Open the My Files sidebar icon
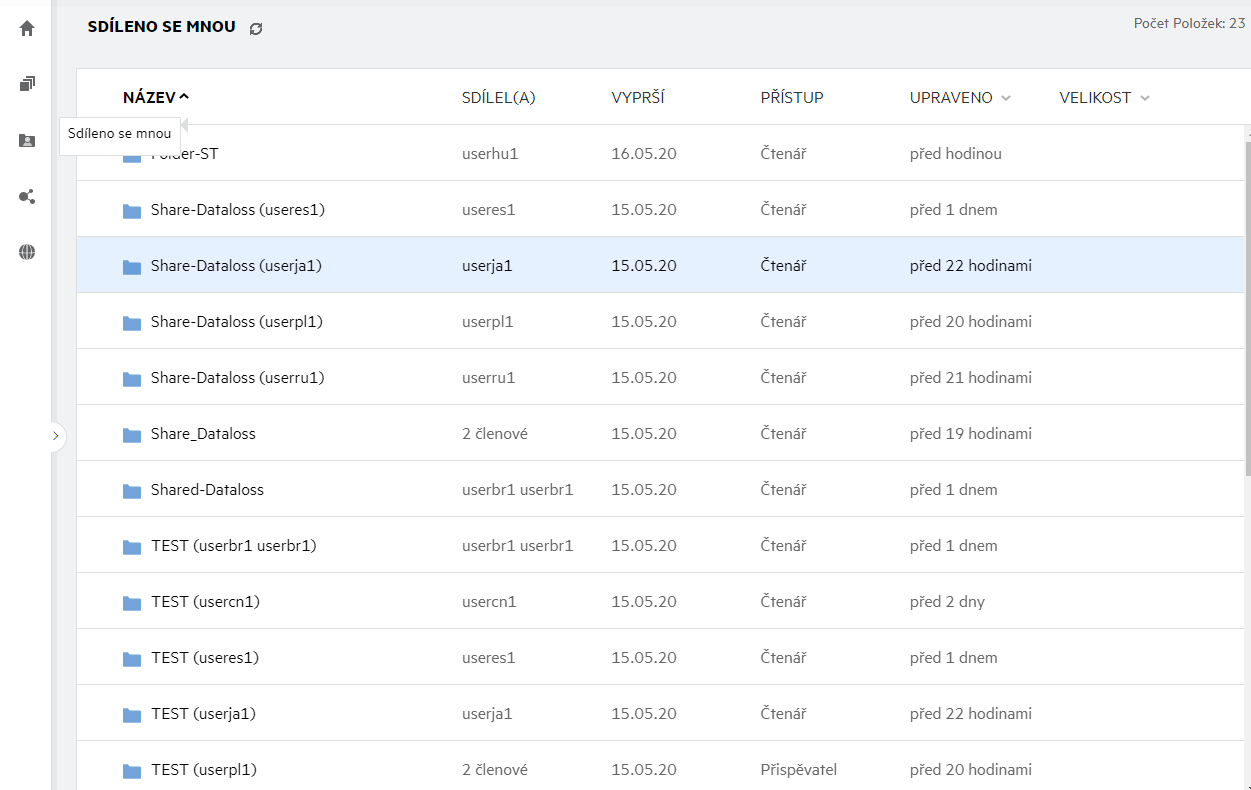The width and height of the screenshot is (1251, 790). [x=27, y=84]
